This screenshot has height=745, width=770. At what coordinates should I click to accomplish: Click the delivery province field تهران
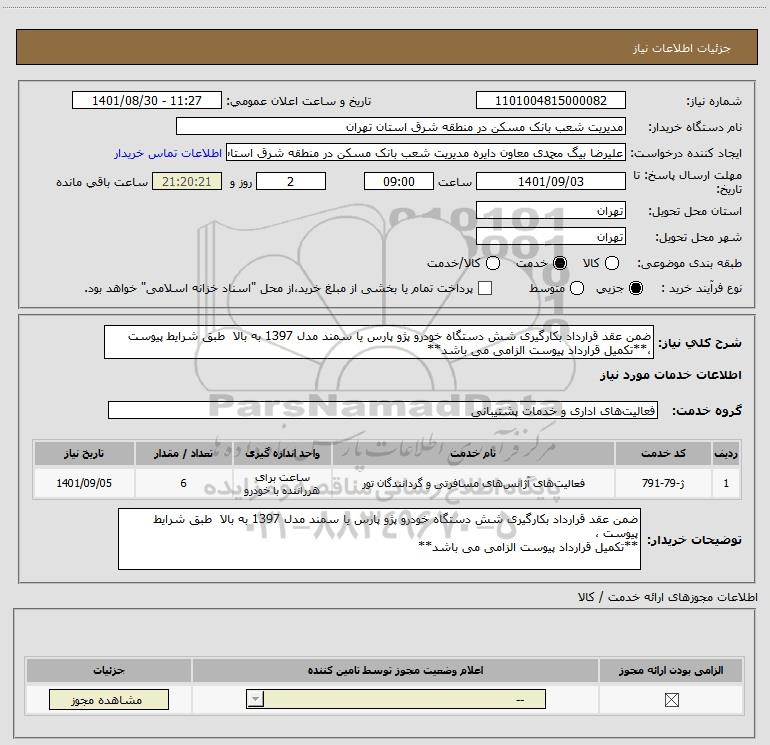(x=550, y=211)
